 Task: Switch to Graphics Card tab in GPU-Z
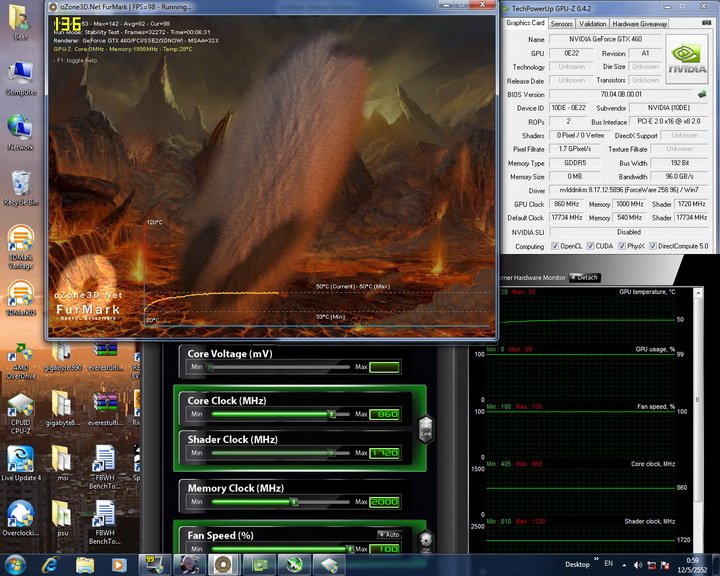[x=525, y=23]
